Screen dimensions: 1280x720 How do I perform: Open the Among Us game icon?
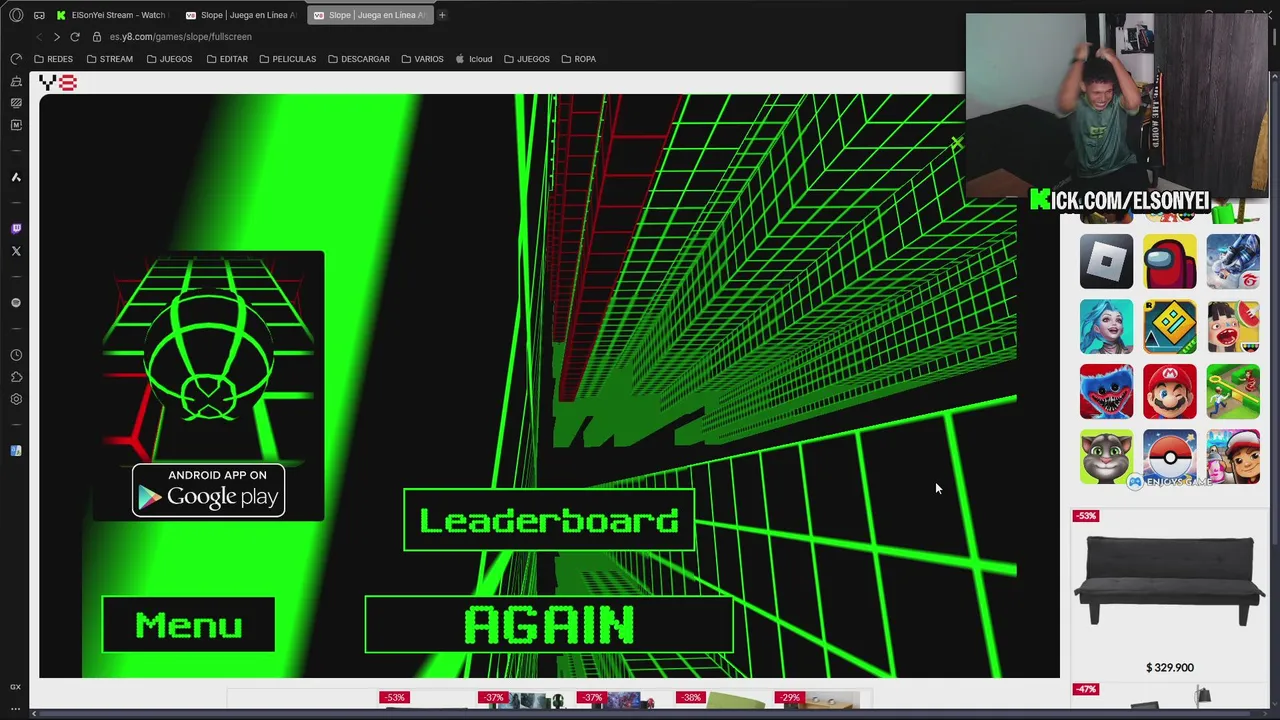[x=1170, y=262]
